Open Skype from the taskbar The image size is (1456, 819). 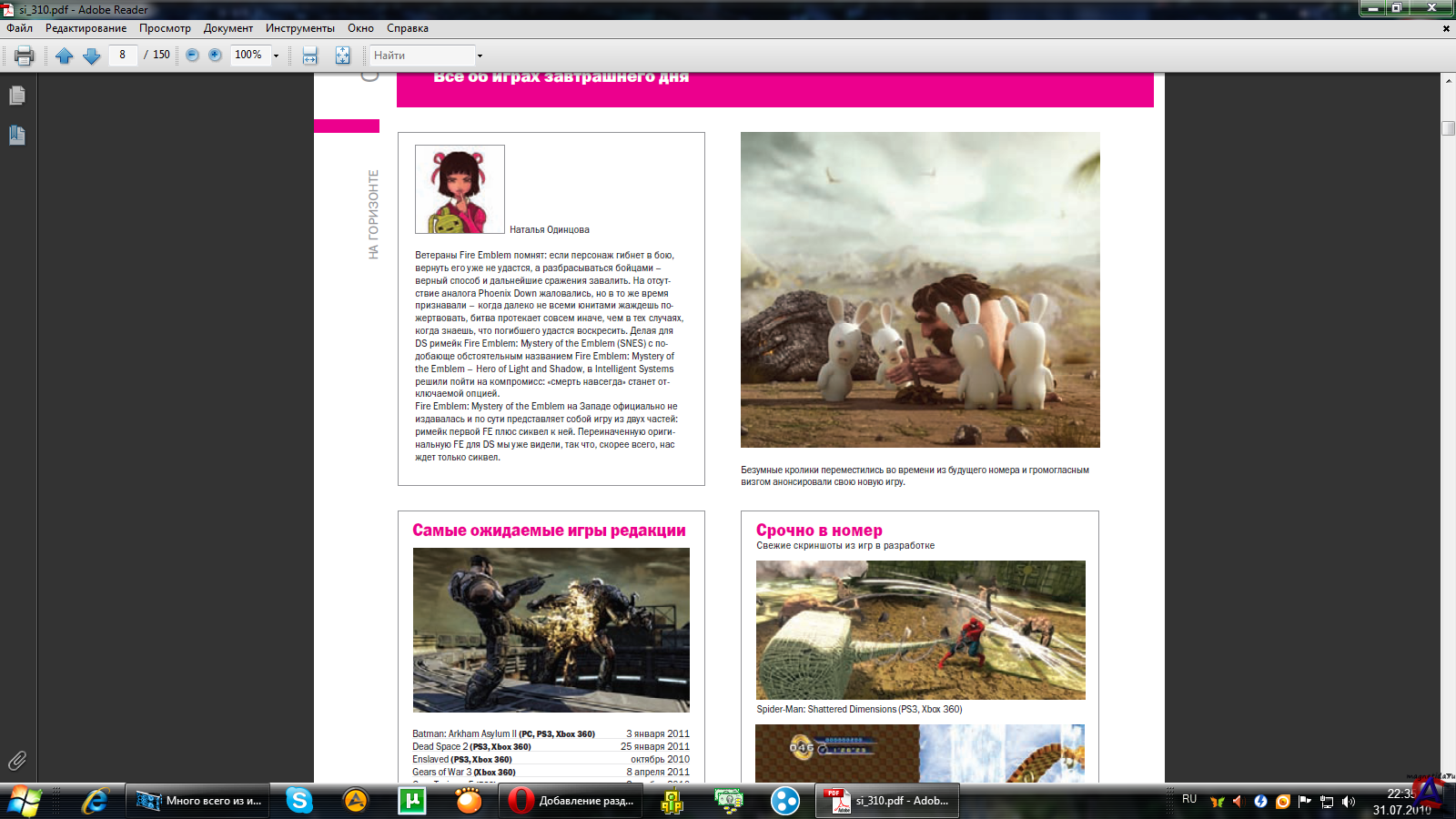tap(298, 801)
